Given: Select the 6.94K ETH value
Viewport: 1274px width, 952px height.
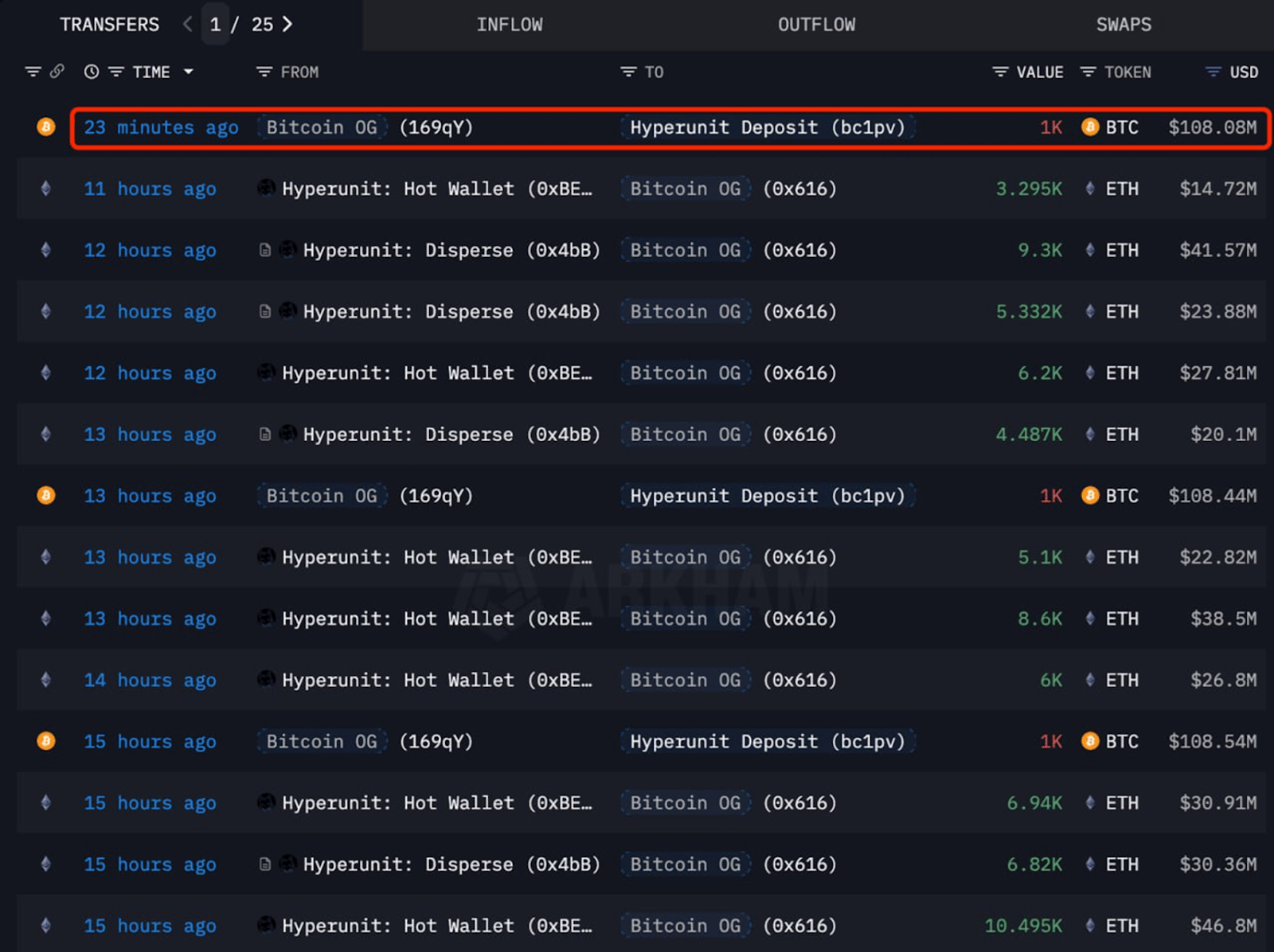Looking at the screenshot, I should click(x=1034, y=802).
